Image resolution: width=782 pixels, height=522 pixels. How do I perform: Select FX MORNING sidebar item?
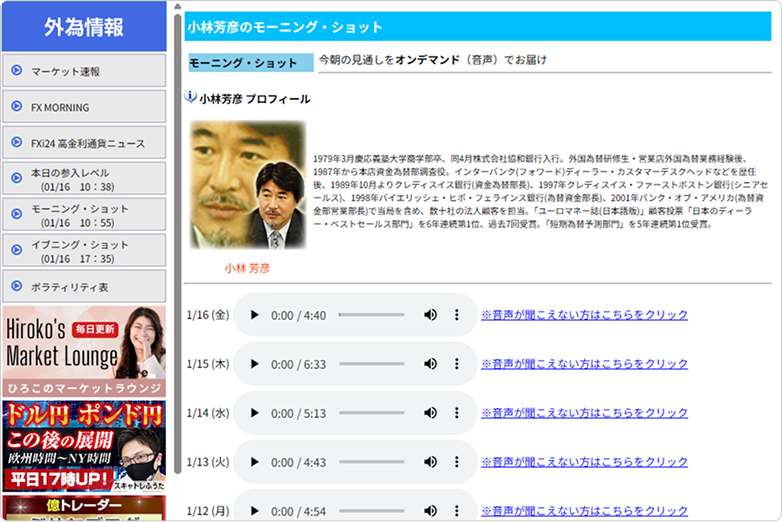point(84,107)
